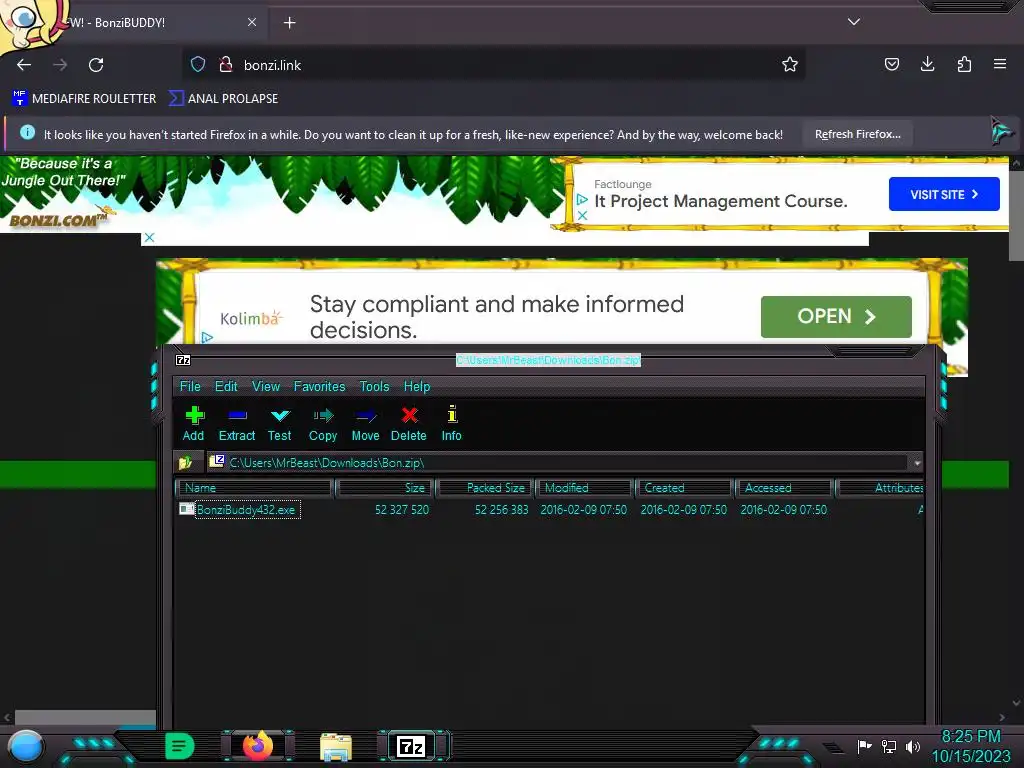Open the Edit menu in 7-Zip
Screen dimensions: 1024x768
226,387
